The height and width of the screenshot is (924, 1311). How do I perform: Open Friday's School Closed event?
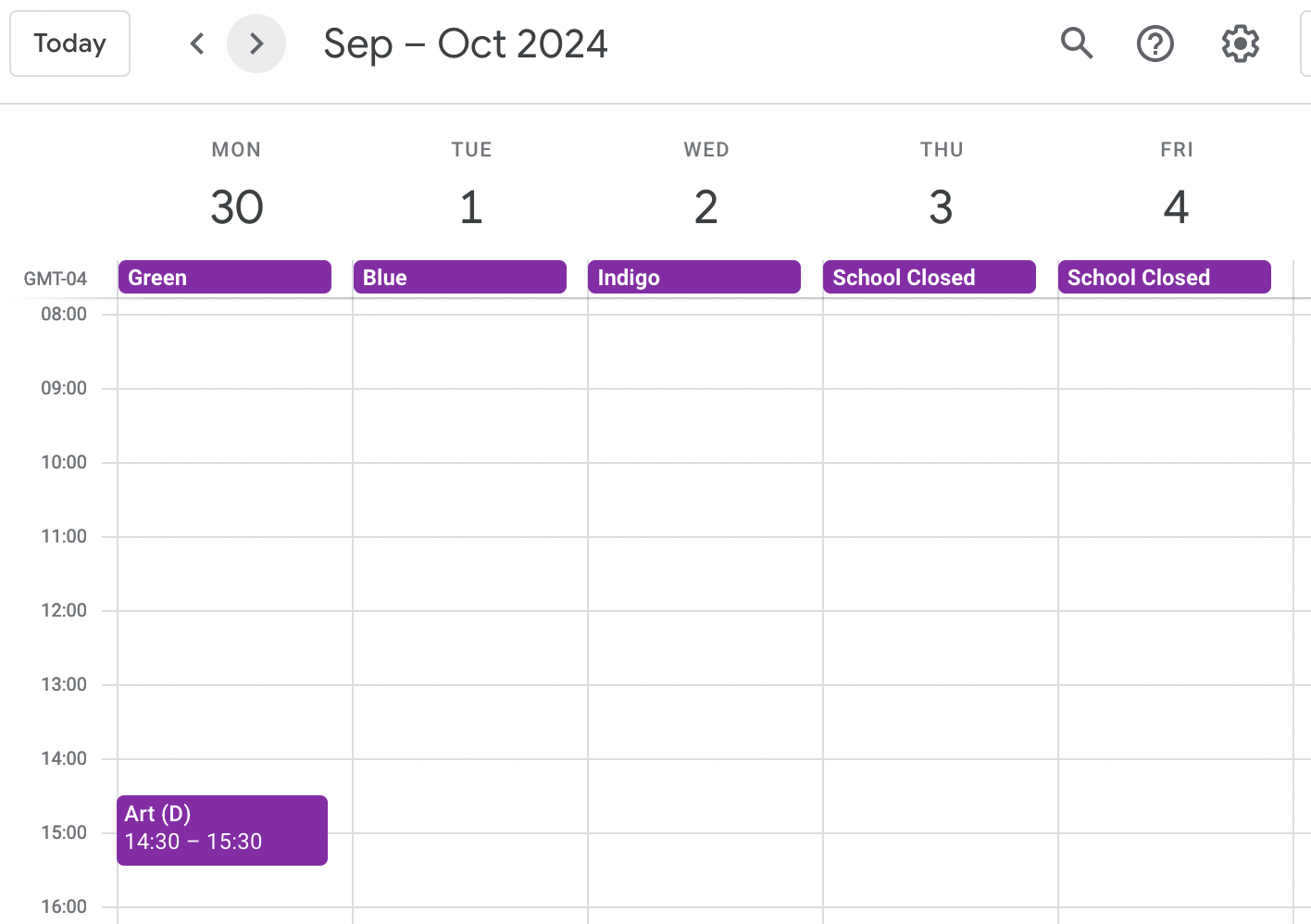[1165, 277]
